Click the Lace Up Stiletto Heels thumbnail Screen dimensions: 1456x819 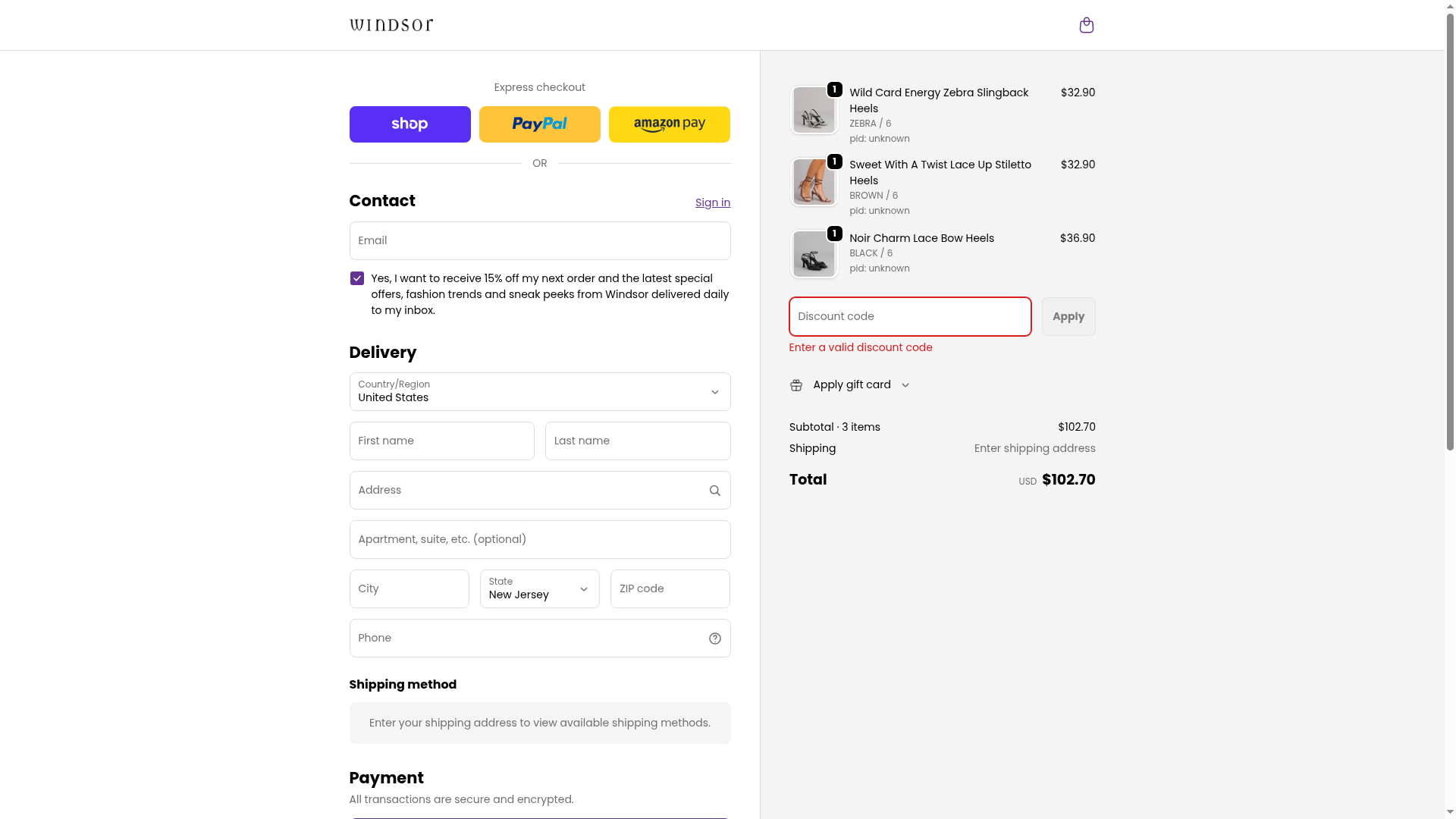coord(814,182)
